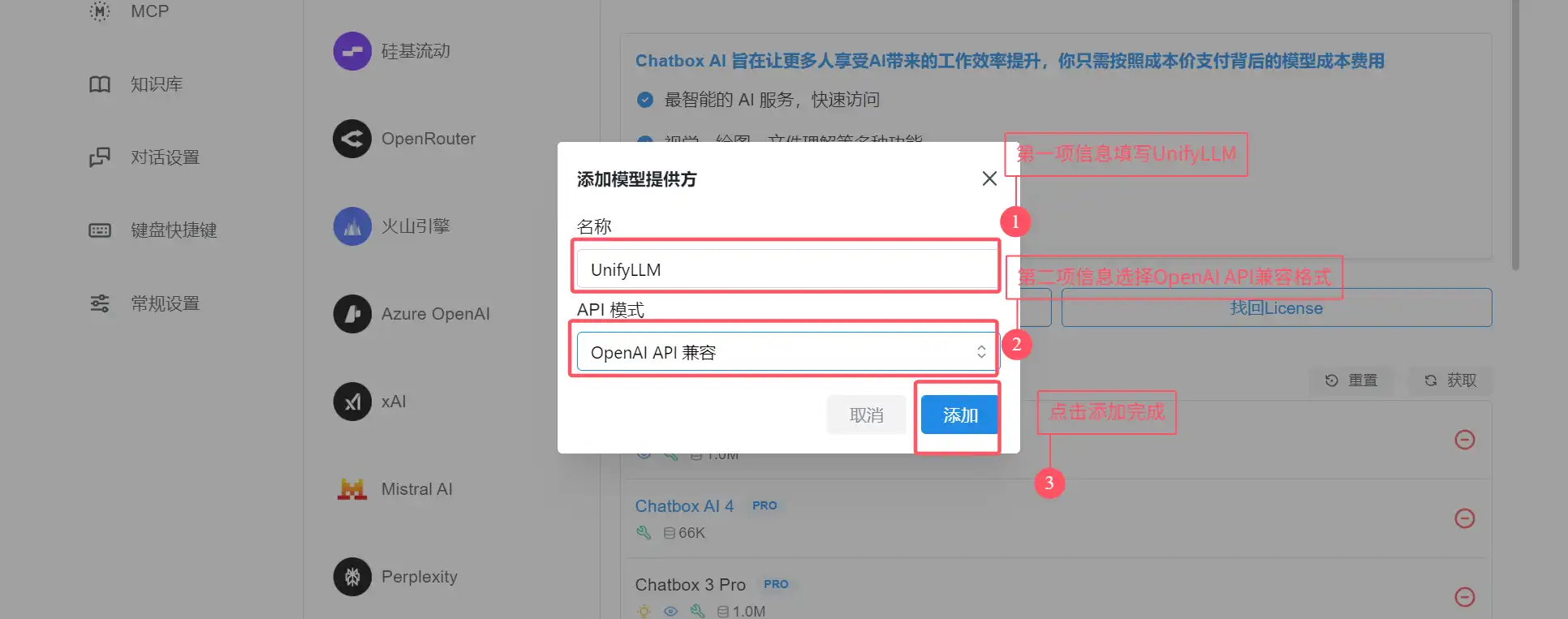This screenshot has height=619, width=1568.
Task: Choose Azure OpenAI in the provider list
Action: tap(436, 314)
